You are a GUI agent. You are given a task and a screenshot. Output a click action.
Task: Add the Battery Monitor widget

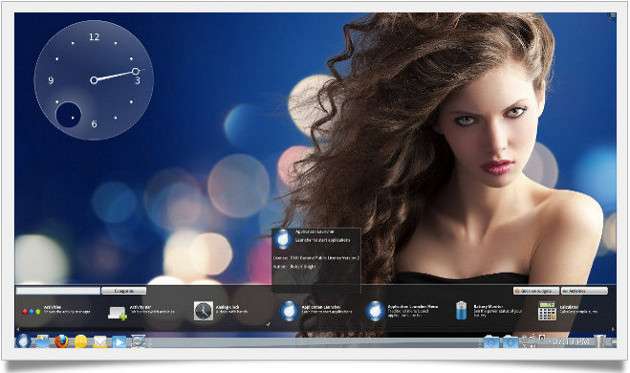pyautogui.click(x=489, y=311)
